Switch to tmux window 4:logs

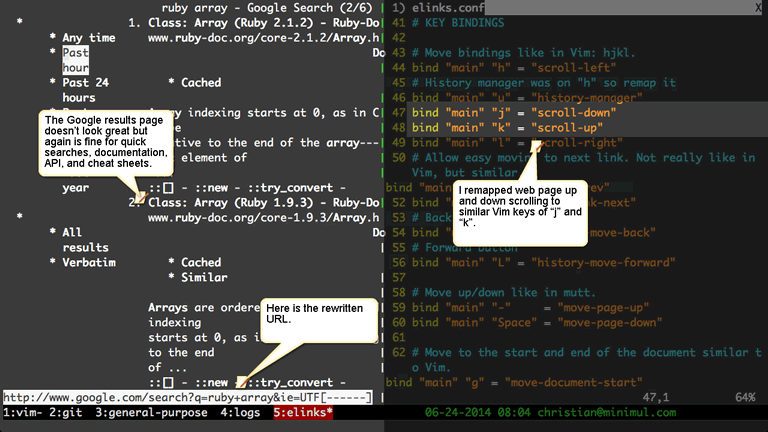240,412
